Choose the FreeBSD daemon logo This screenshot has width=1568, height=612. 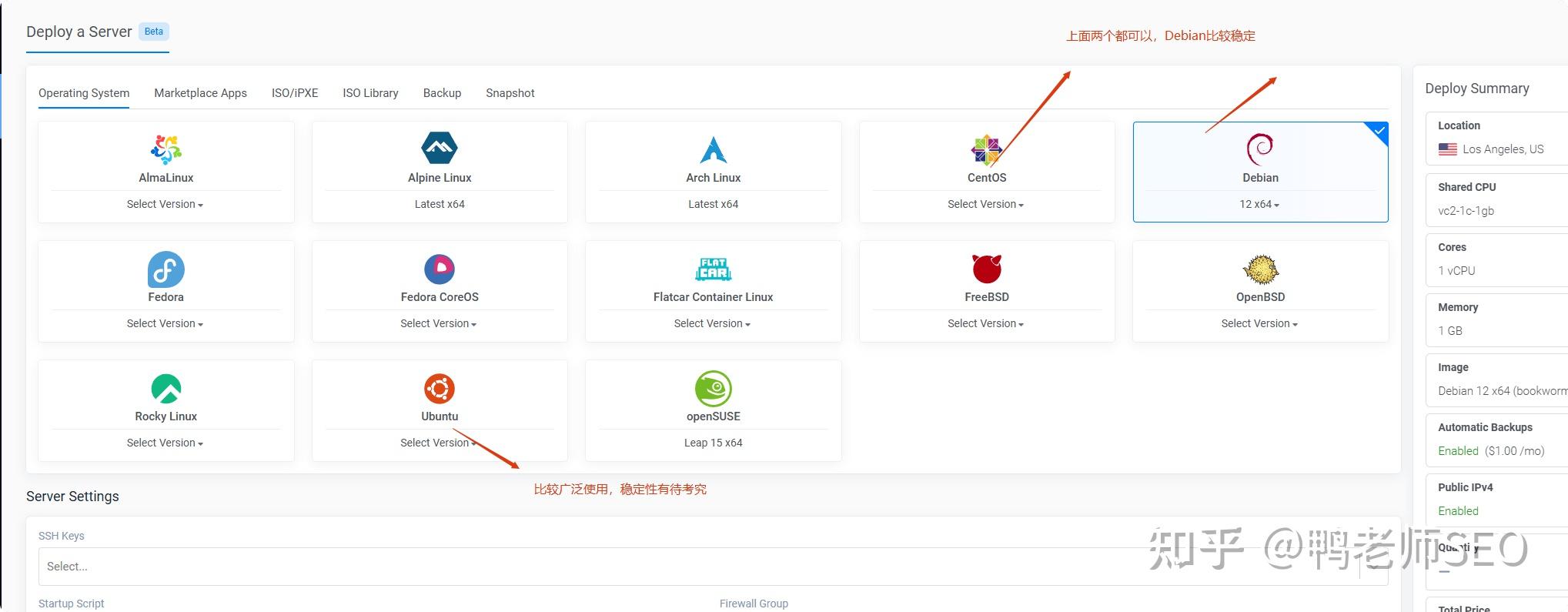click(986, 269)
